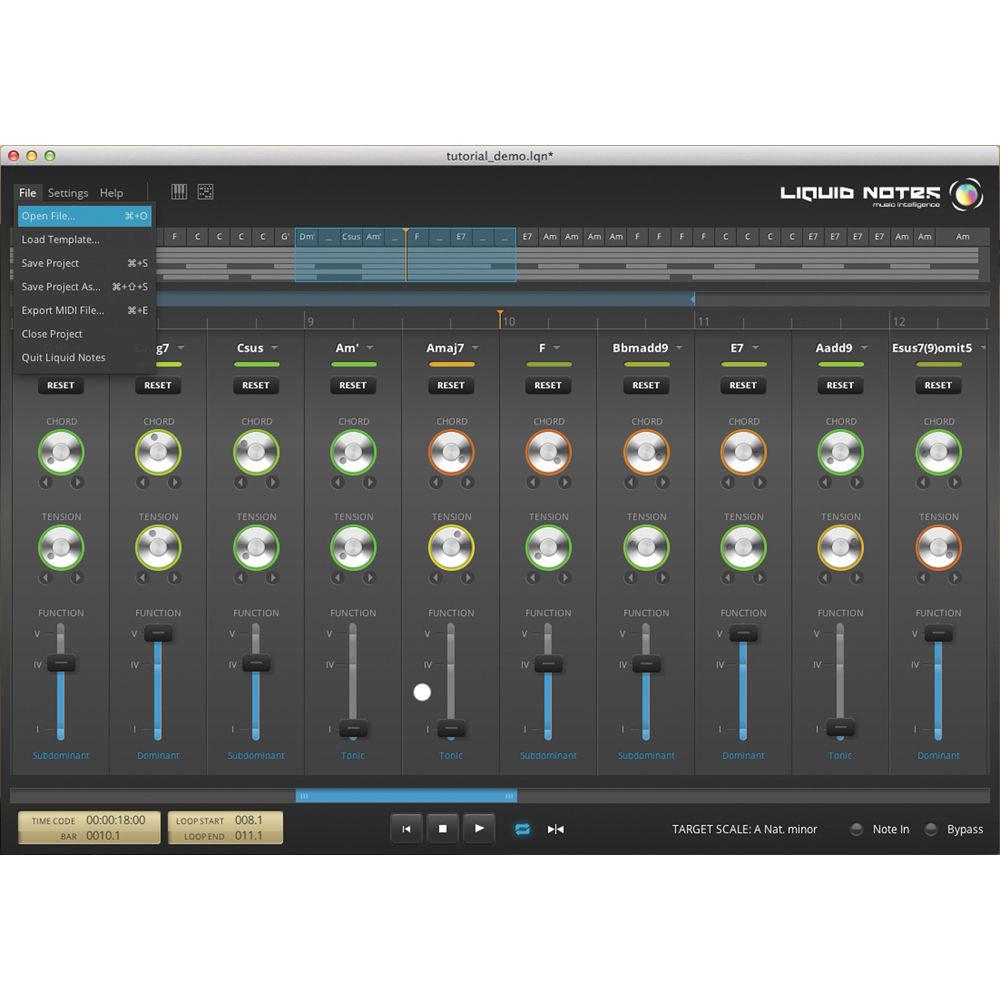Open the Bbmadd9 chord dropdown
This screenshot has height=1000, width=1000.
[x=679, y=348]
